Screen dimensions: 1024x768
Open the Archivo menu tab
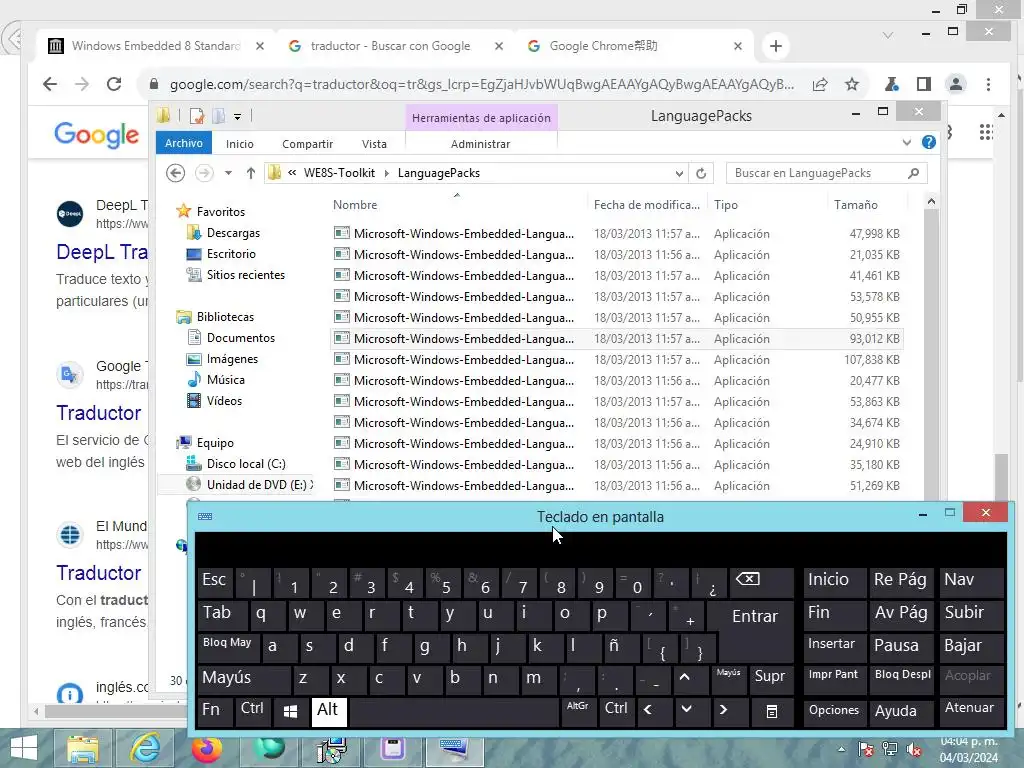[x=184, y=143]
